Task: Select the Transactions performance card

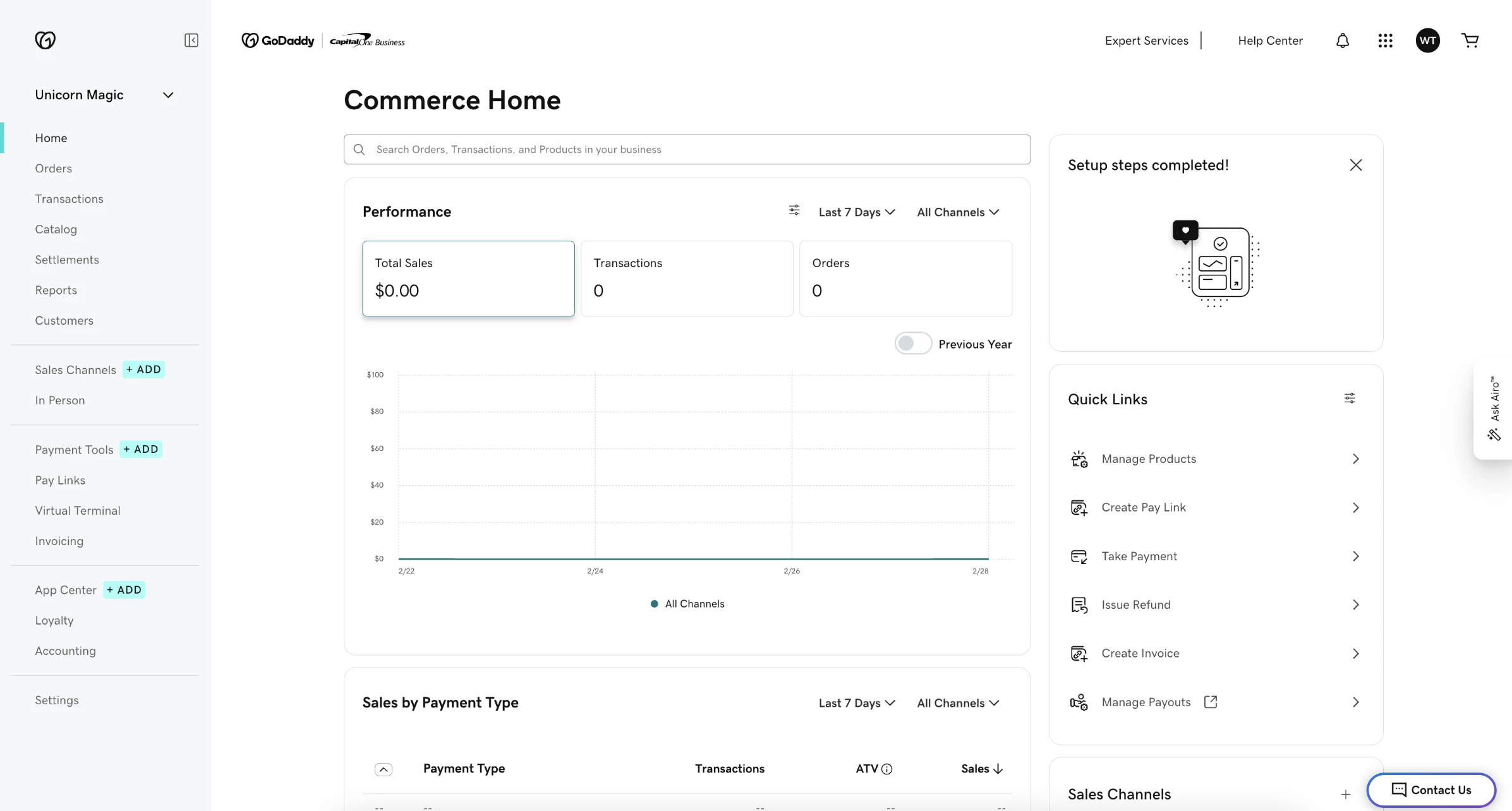Action: pyautogui.click(x=687, y=279)
